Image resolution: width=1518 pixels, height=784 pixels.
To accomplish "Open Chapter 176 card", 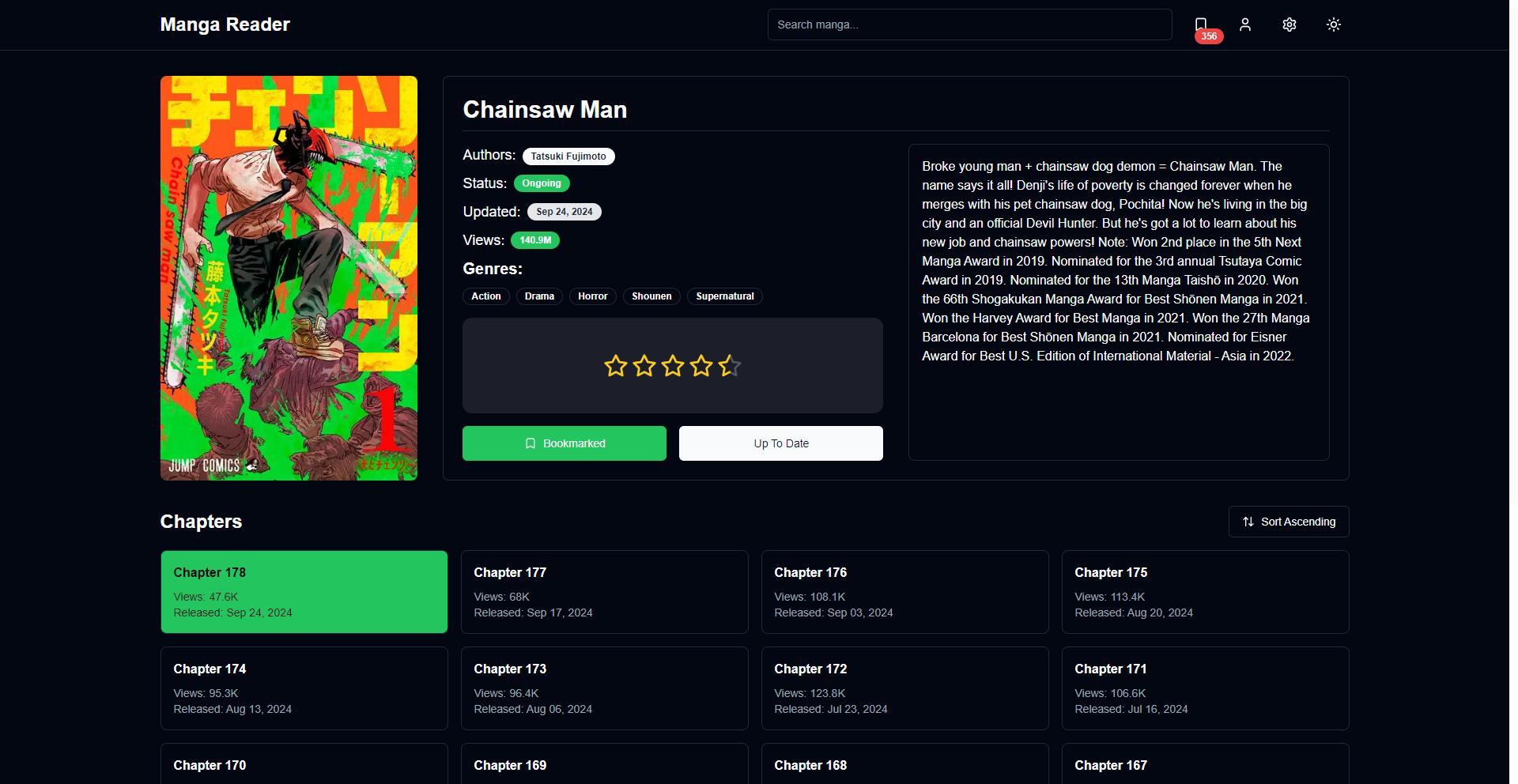I will 905,592.
